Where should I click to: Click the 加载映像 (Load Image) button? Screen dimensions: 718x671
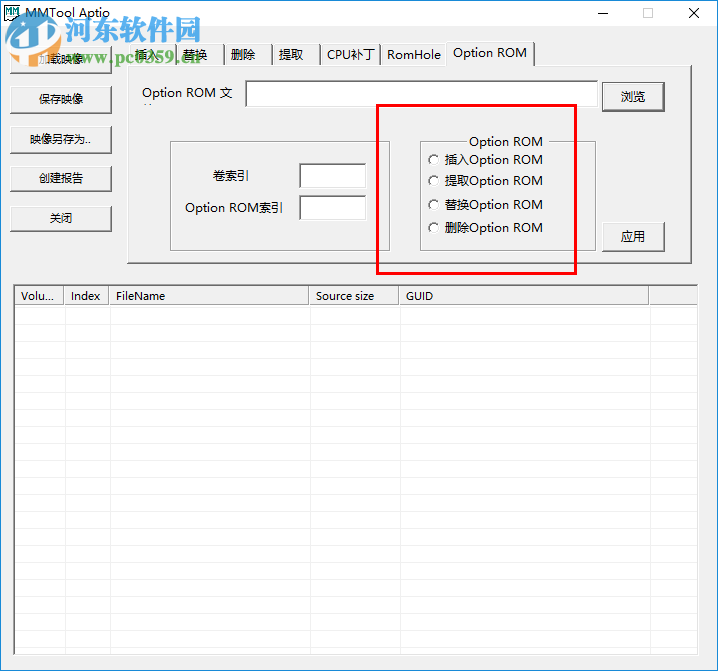pos(61,59)
